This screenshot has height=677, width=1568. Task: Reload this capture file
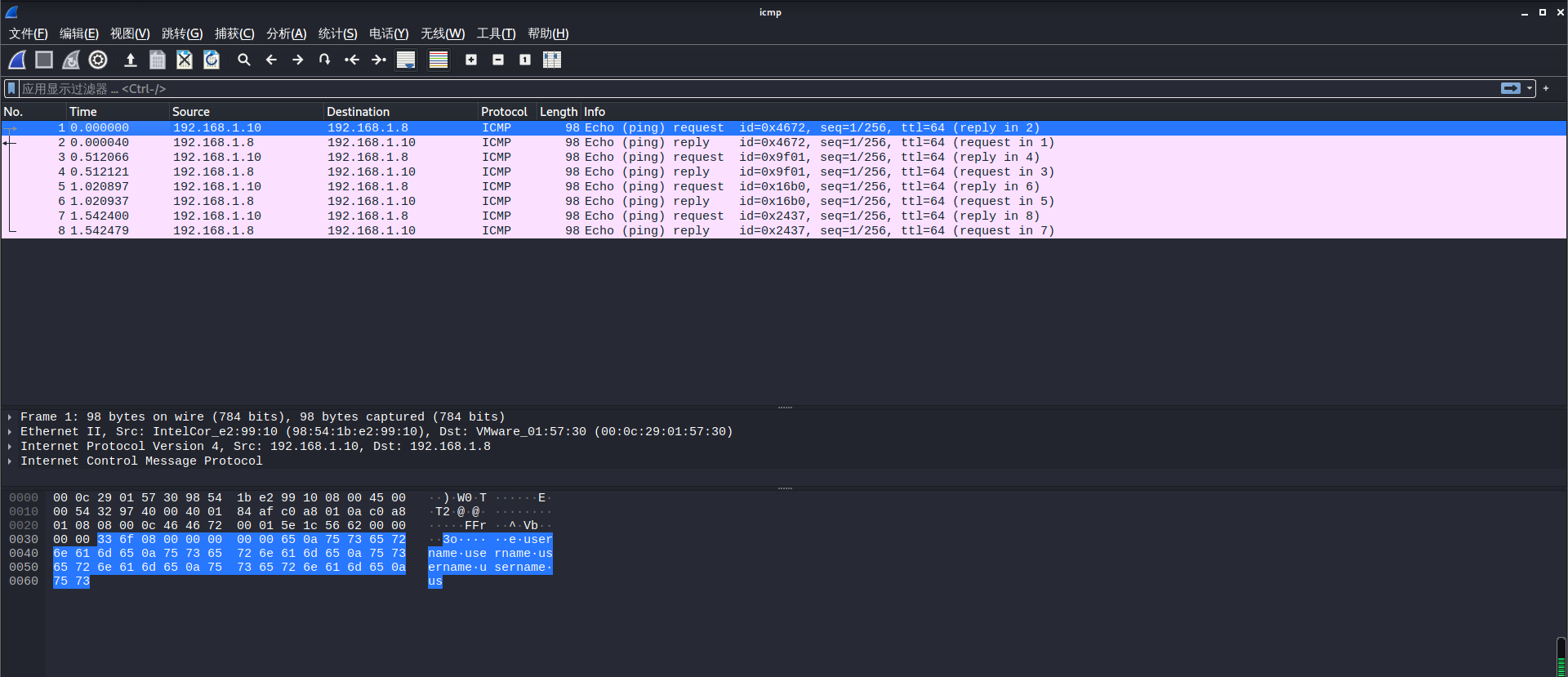tap(212, 60)
